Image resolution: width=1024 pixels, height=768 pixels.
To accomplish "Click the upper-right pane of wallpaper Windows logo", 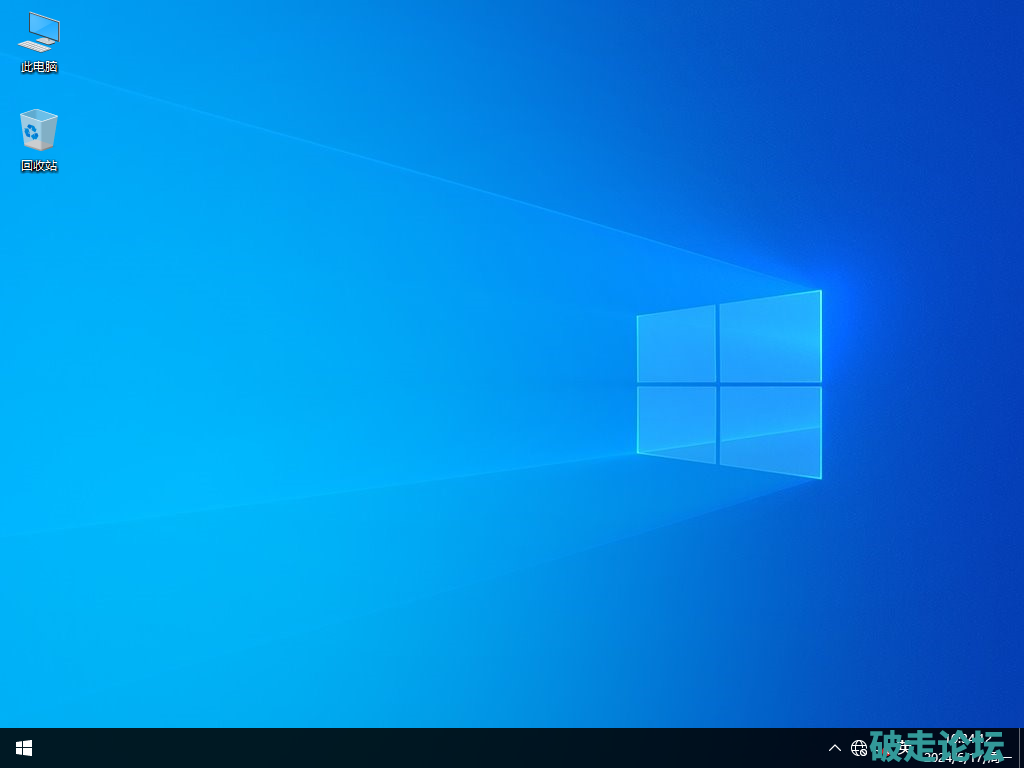I will point(770,337).
